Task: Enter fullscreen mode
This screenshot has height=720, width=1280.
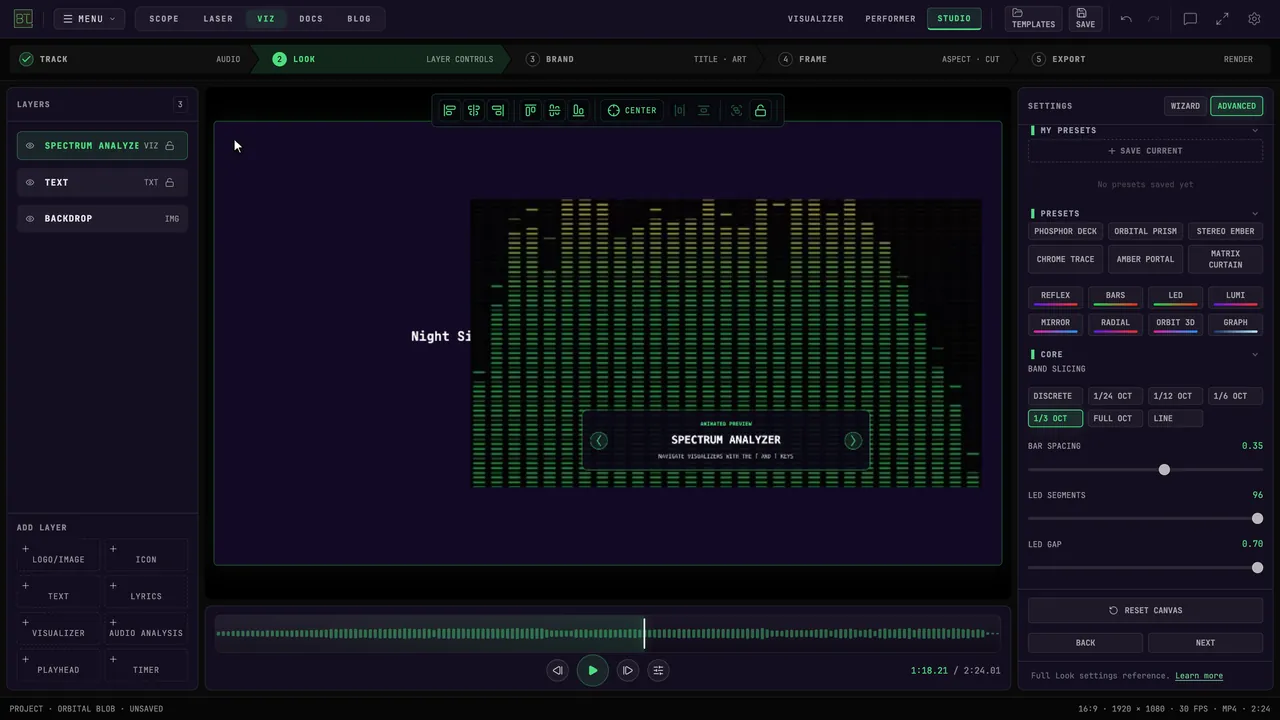Action: pyautogui.click(x=1222, y=18)
